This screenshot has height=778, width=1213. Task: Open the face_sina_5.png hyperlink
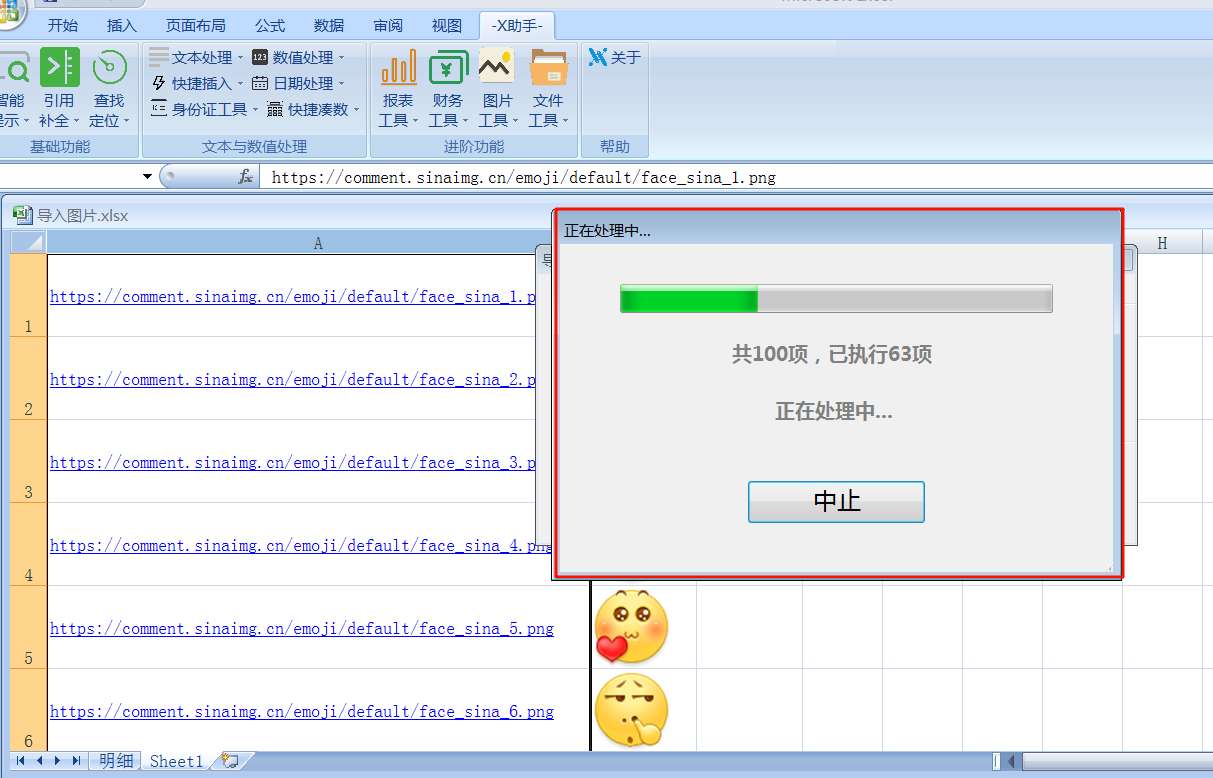click(301, 629)
